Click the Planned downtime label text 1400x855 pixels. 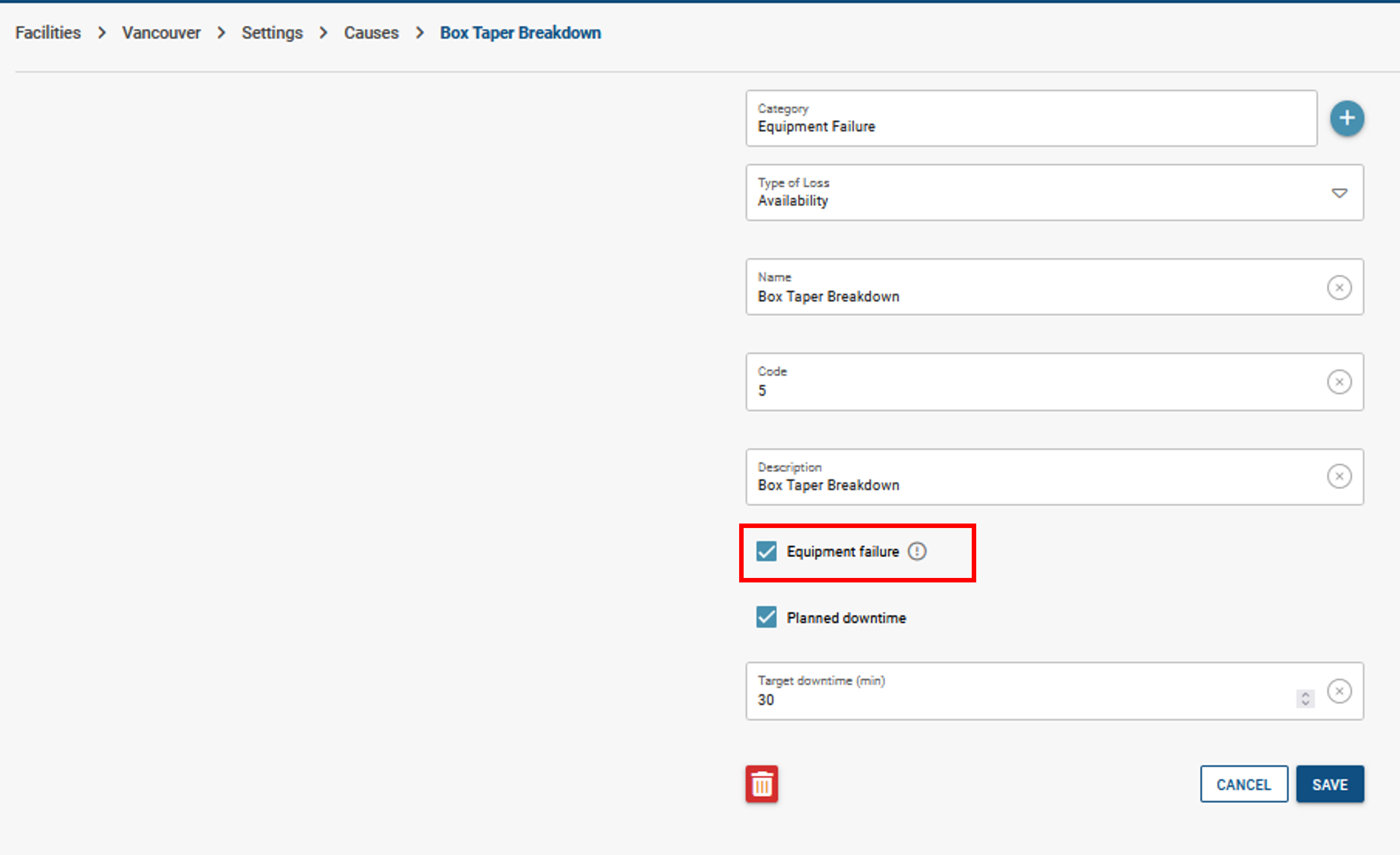(846, 618)
